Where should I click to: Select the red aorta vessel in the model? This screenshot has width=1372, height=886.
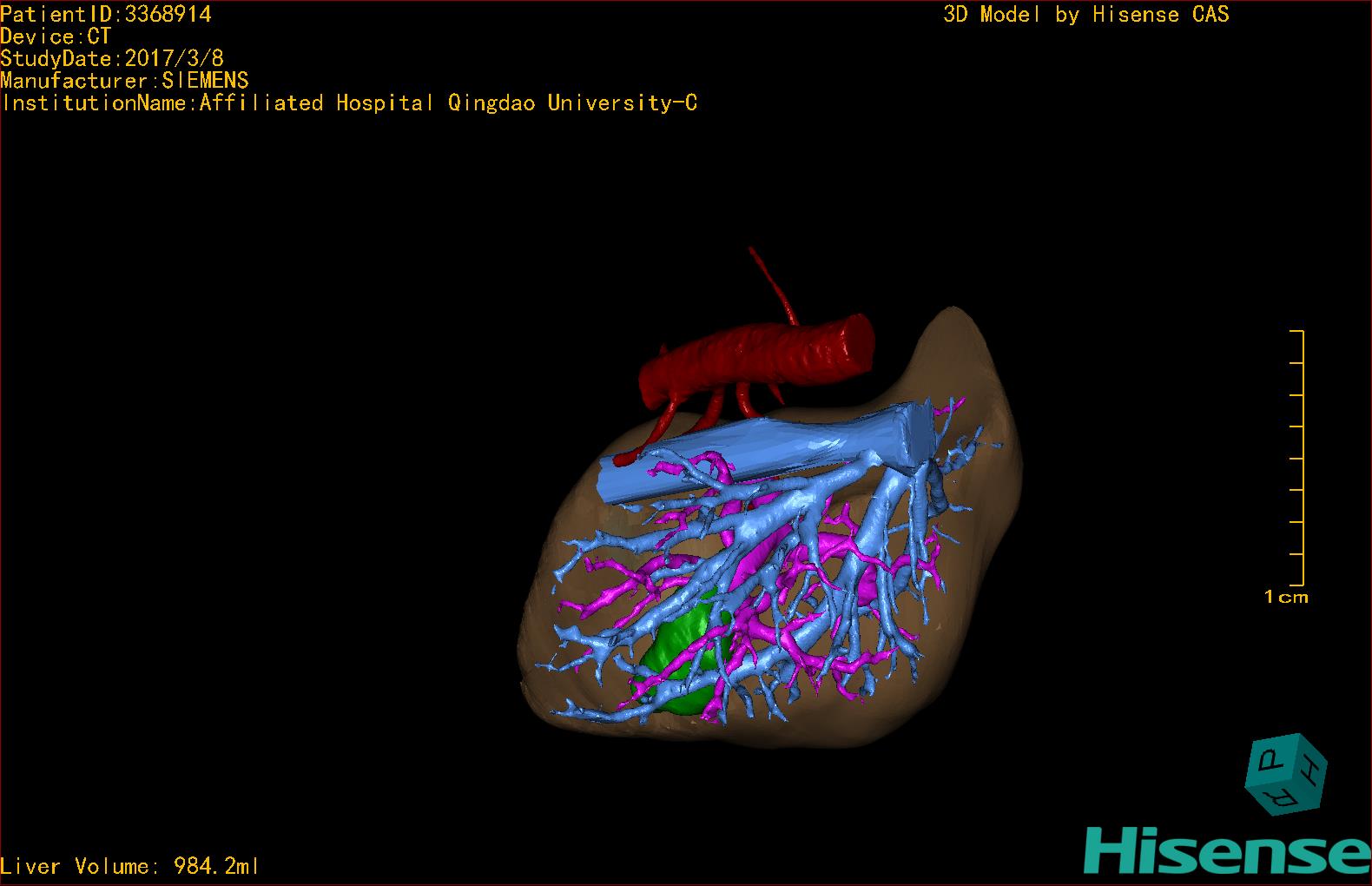tap(755, 360)
